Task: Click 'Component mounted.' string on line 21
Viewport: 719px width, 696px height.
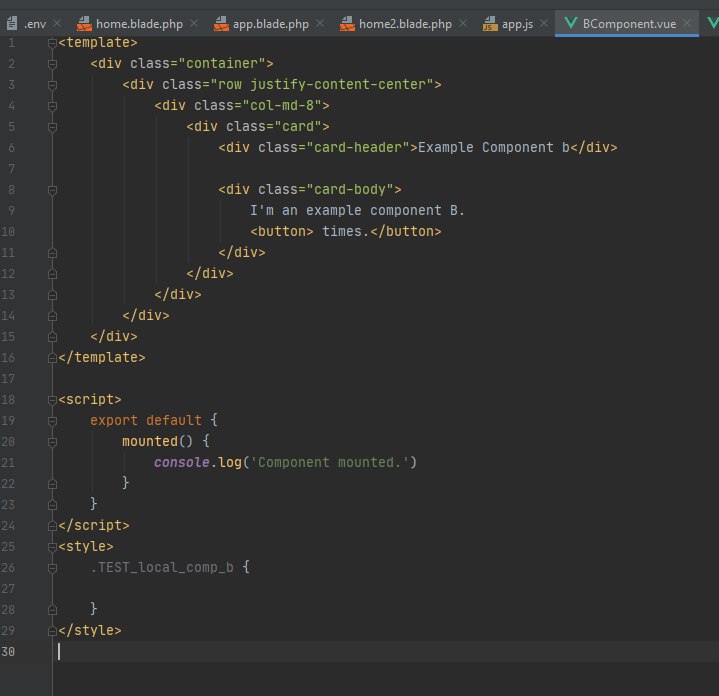Action: pos(329,463)
